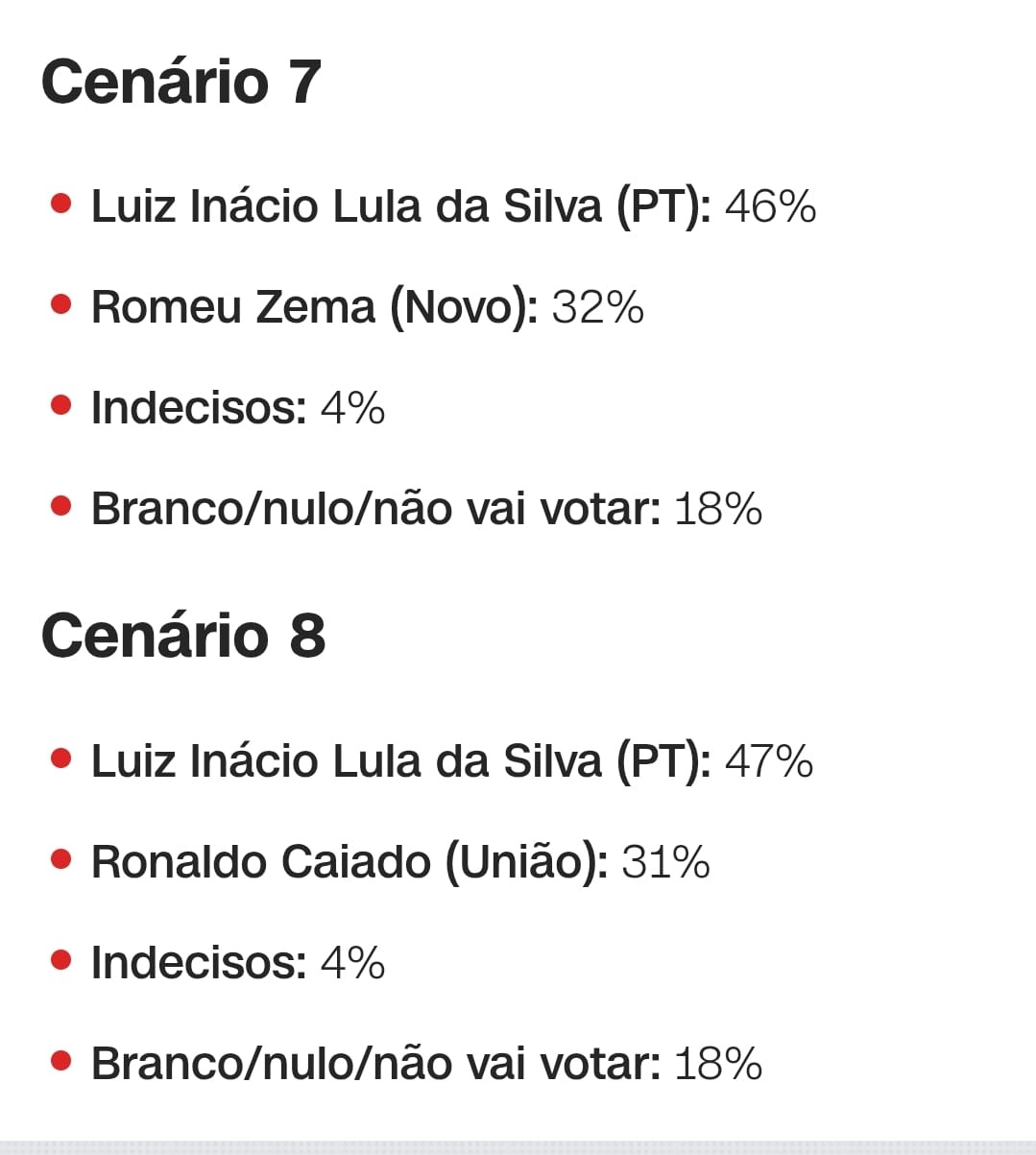This screenshot has width=1036, height=1155.
Task: Click the 47% value
Action: pyautogui.click(x=768, y=761)
